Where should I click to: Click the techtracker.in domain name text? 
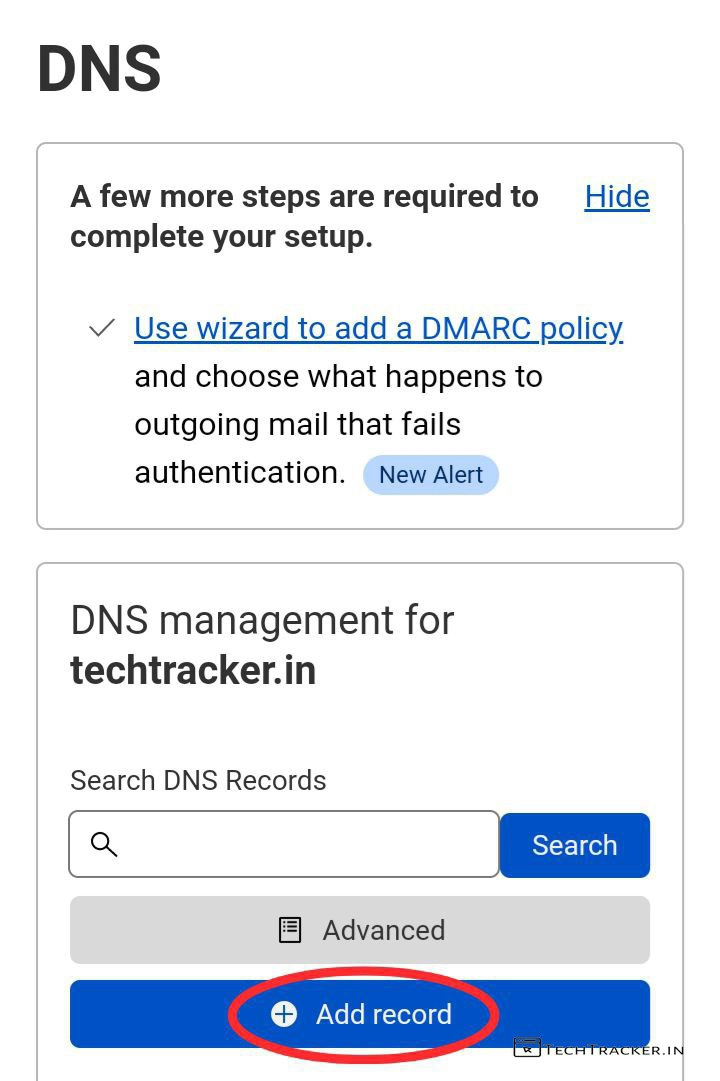(193, 670)
